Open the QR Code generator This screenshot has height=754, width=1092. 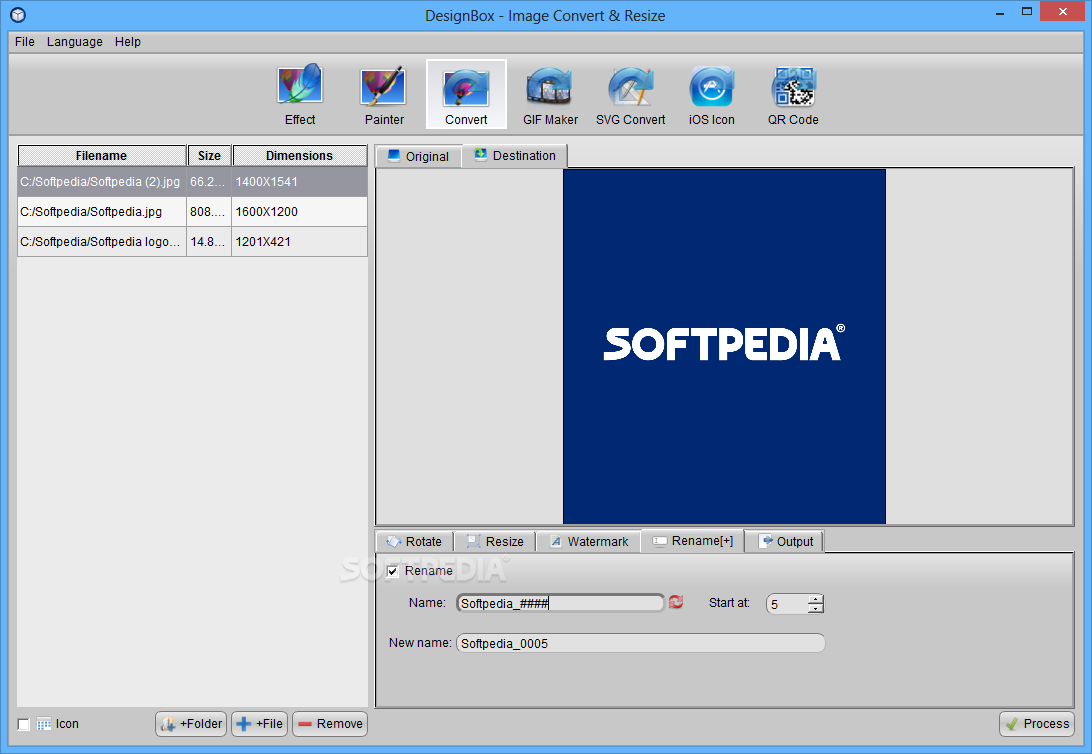[x=793, y=95]
